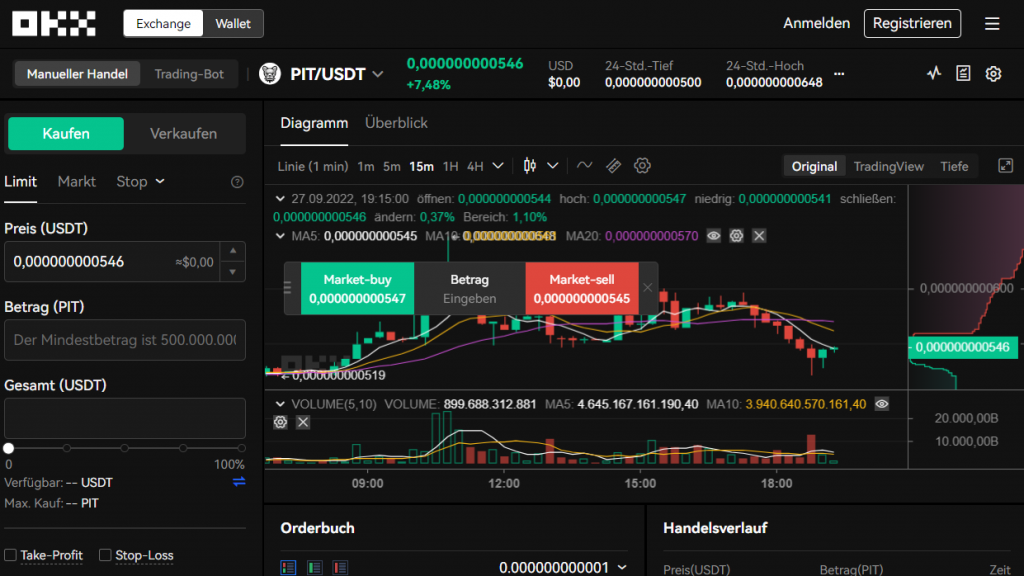1024x576 pixels.
Task: Hide the MA indicator via eye icon
Action: (x=713, y=236)
